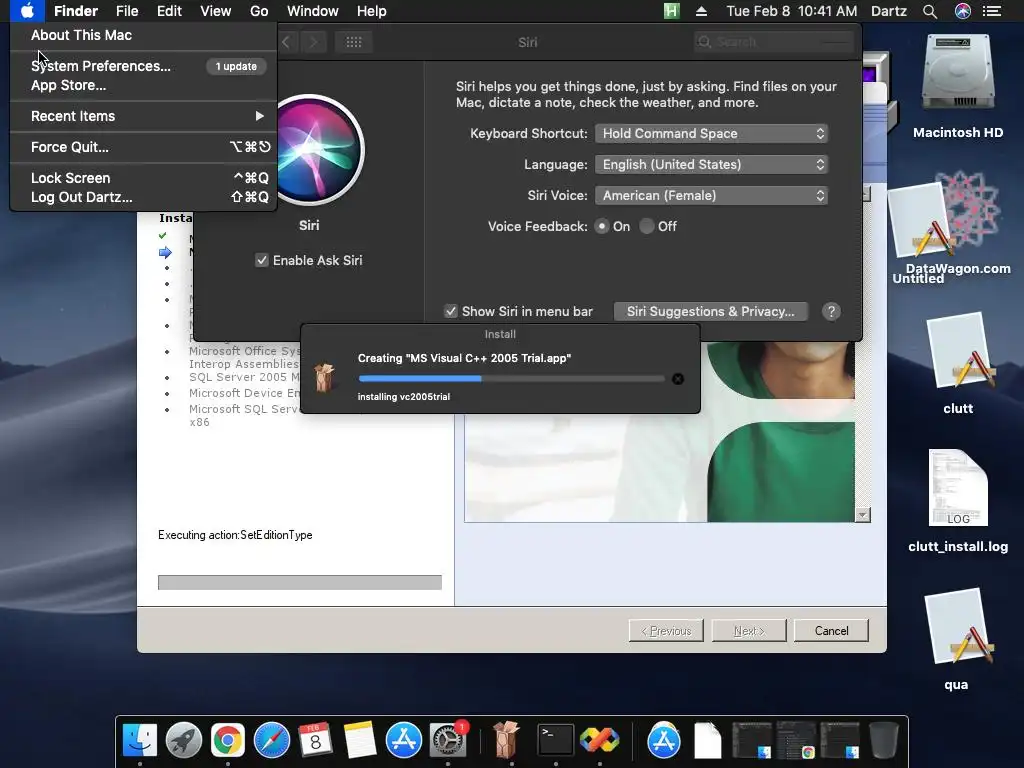Open System Preferences gear in the Dock
This screenshot has width=1024, height=768.
(447, 740)
